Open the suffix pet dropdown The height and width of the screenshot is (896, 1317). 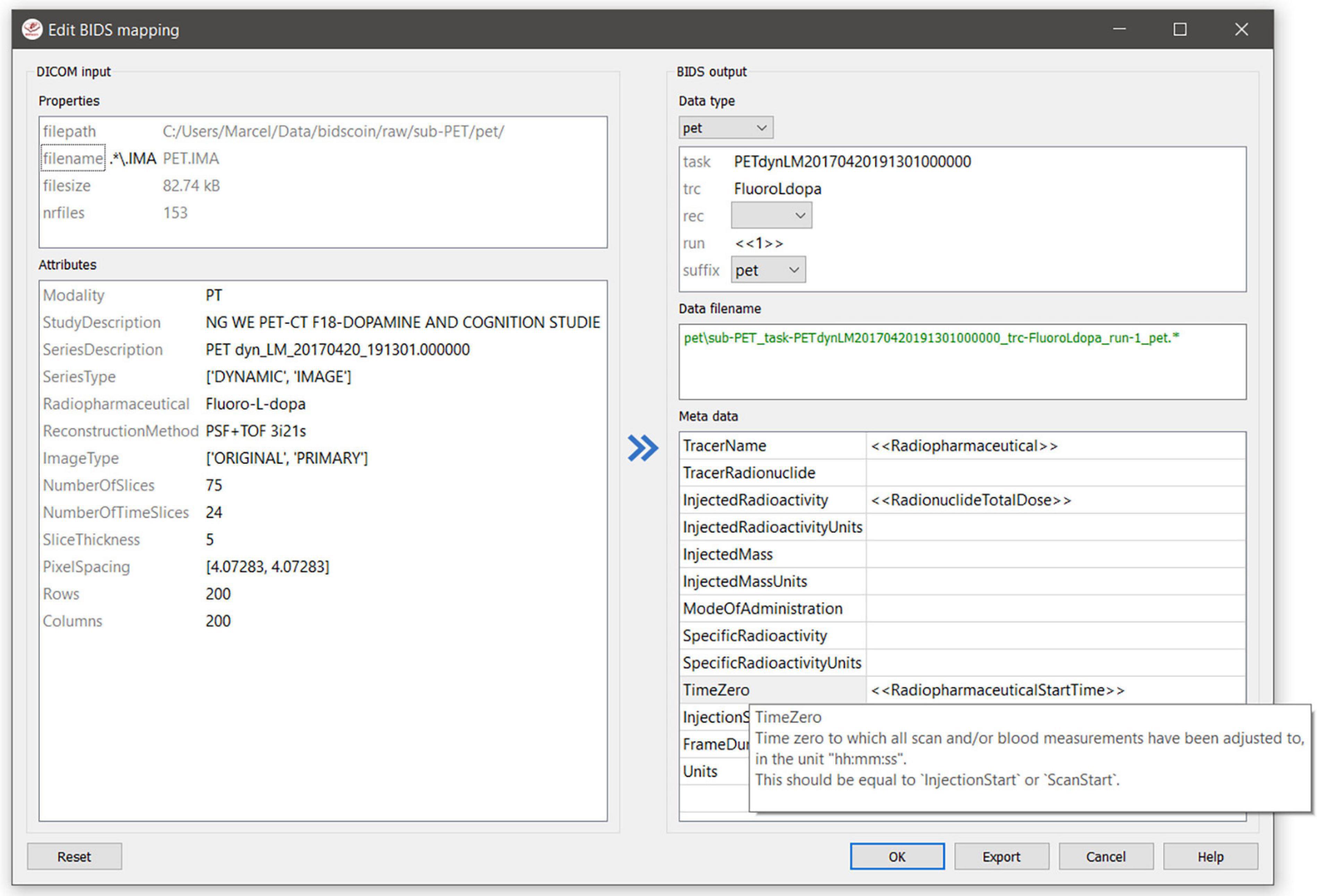click(768, 270)
